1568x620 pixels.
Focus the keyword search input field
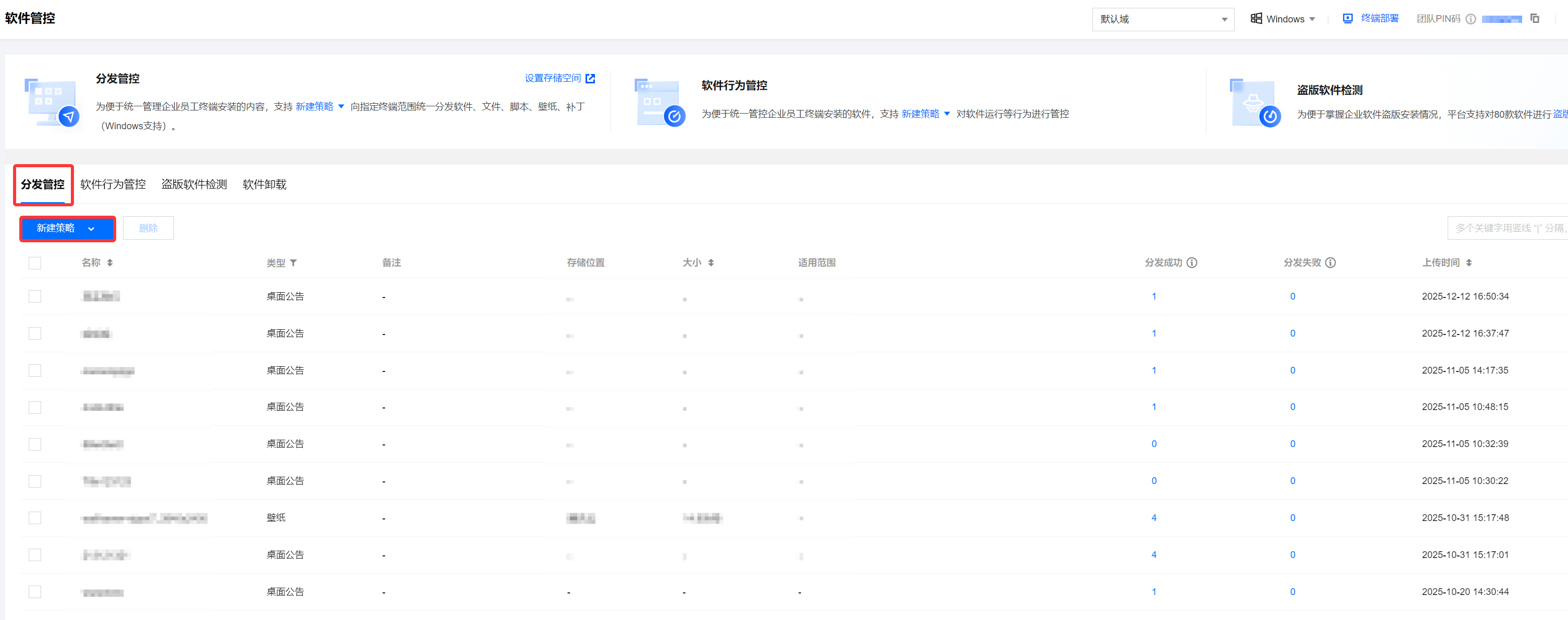(x=1507, y=228)
